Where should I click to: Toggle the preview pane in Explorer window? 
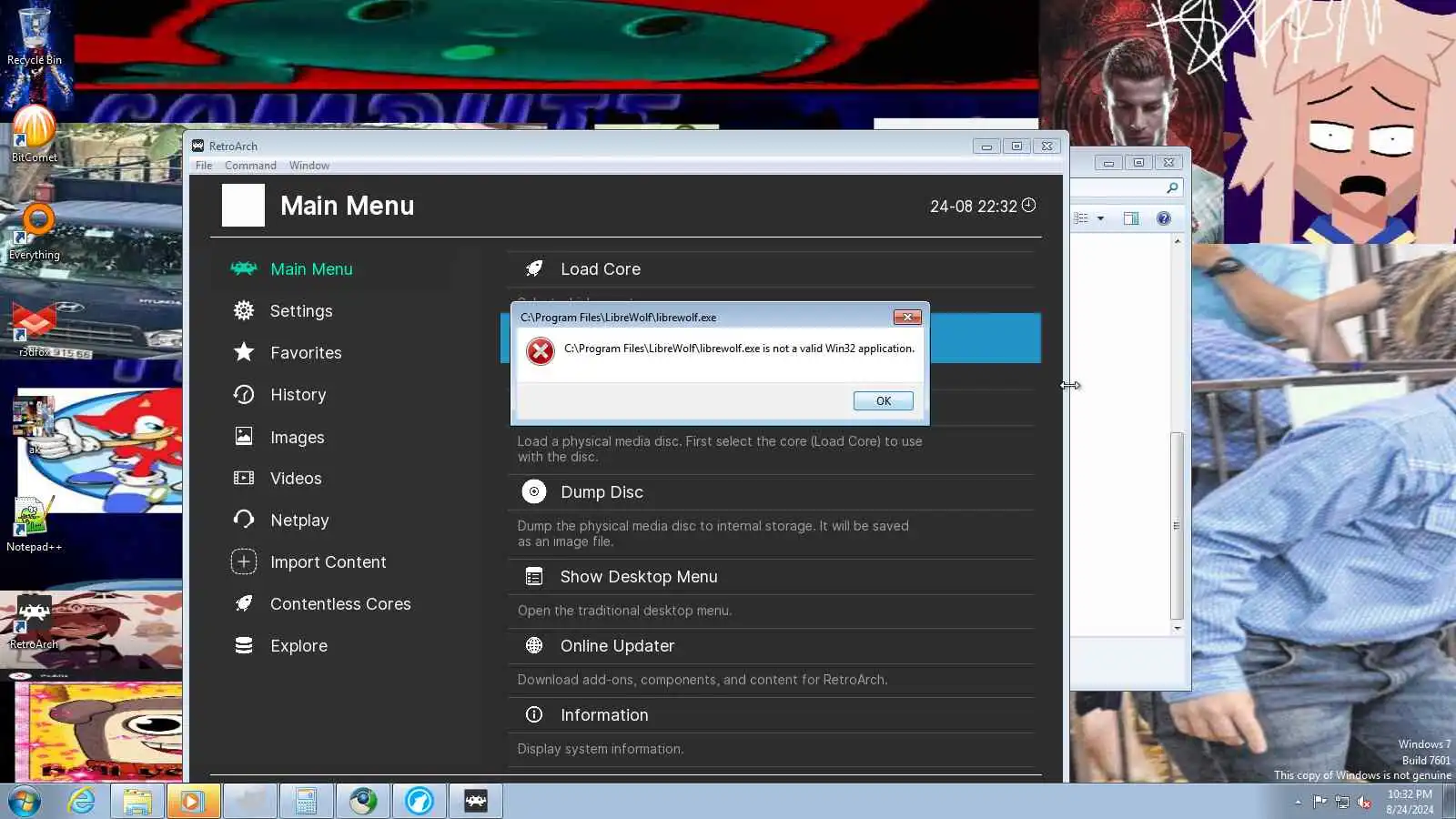[1131, 218]
